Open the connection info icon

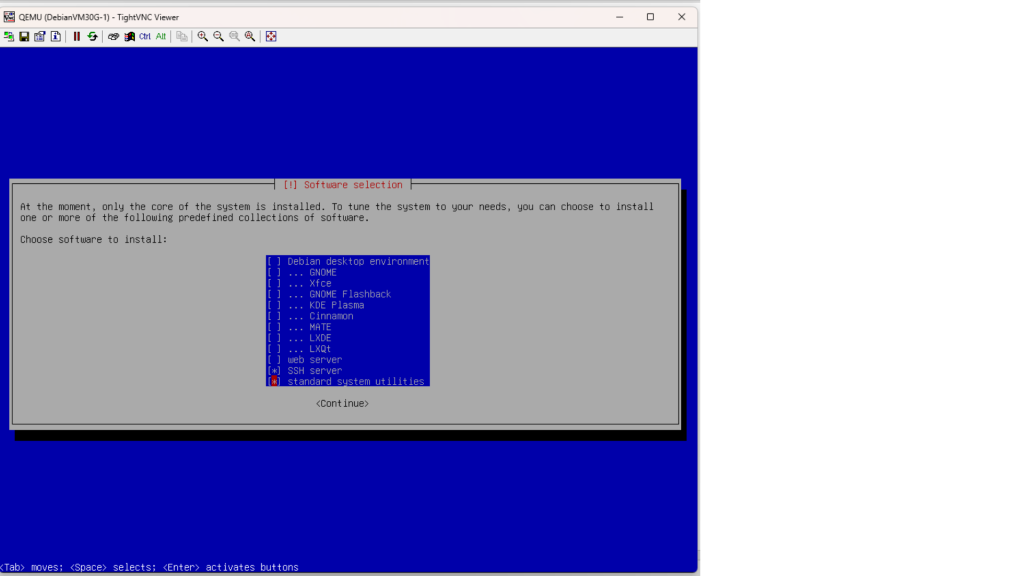56,36
